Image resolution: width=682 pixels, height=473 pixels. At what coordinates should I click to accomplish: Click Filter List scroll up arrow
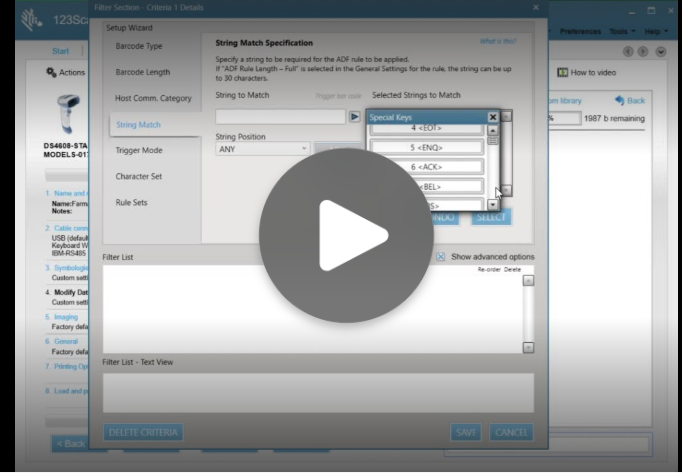528,281
